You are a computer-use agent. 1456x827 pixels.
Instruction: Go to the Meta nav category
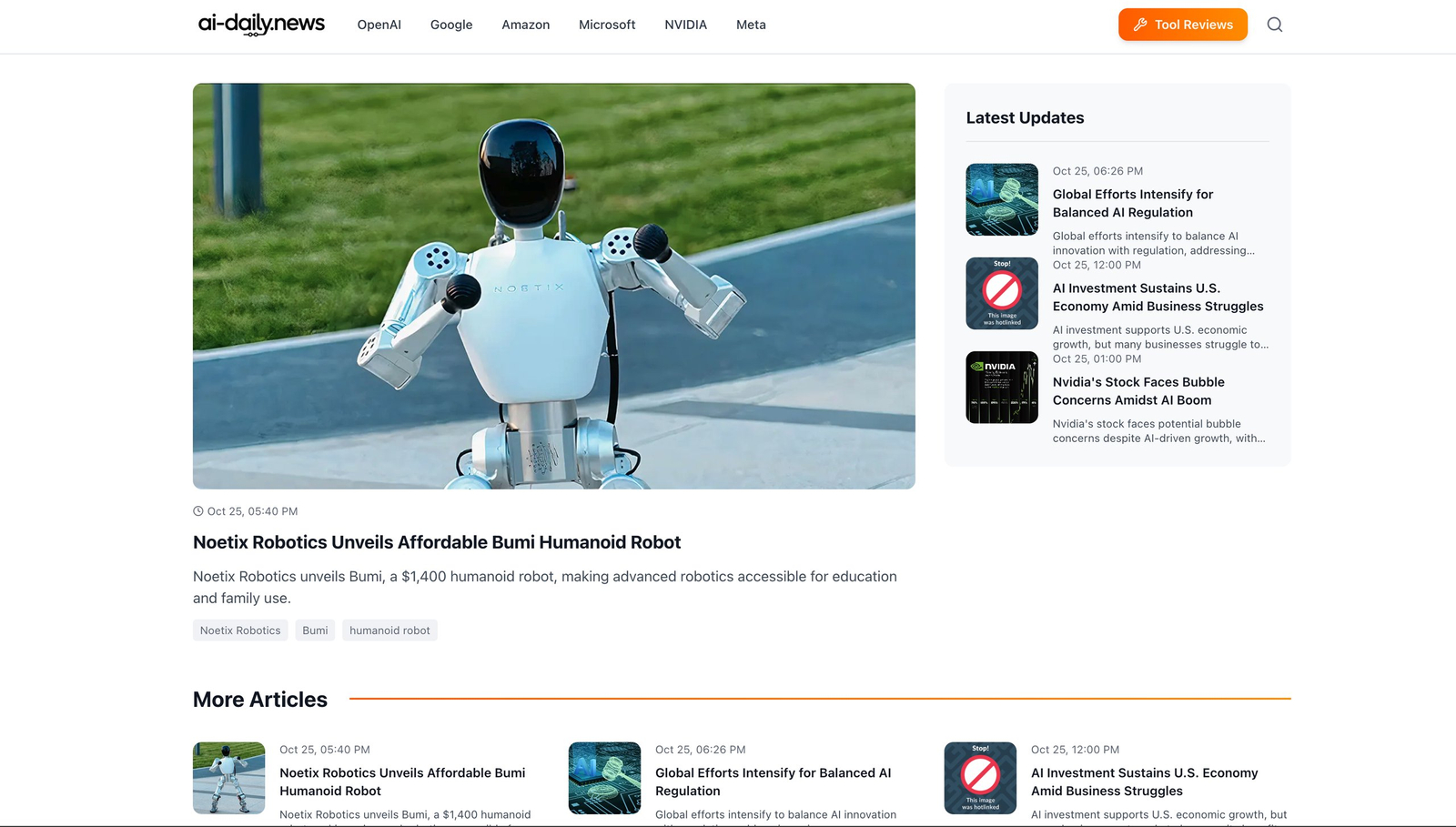coord(751,25)
